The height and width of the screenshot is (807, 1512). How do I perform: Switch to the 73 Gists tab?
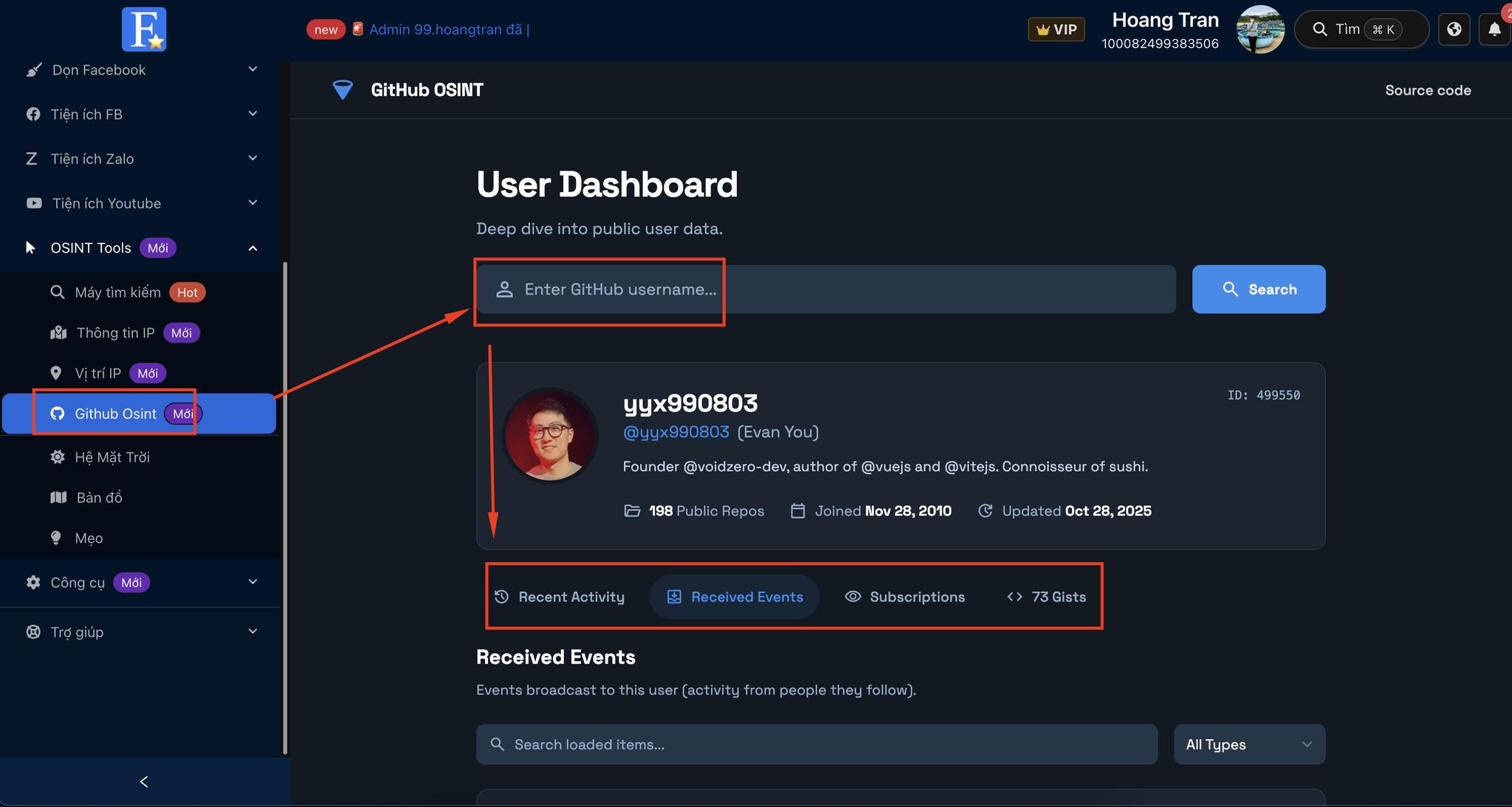1046,597
